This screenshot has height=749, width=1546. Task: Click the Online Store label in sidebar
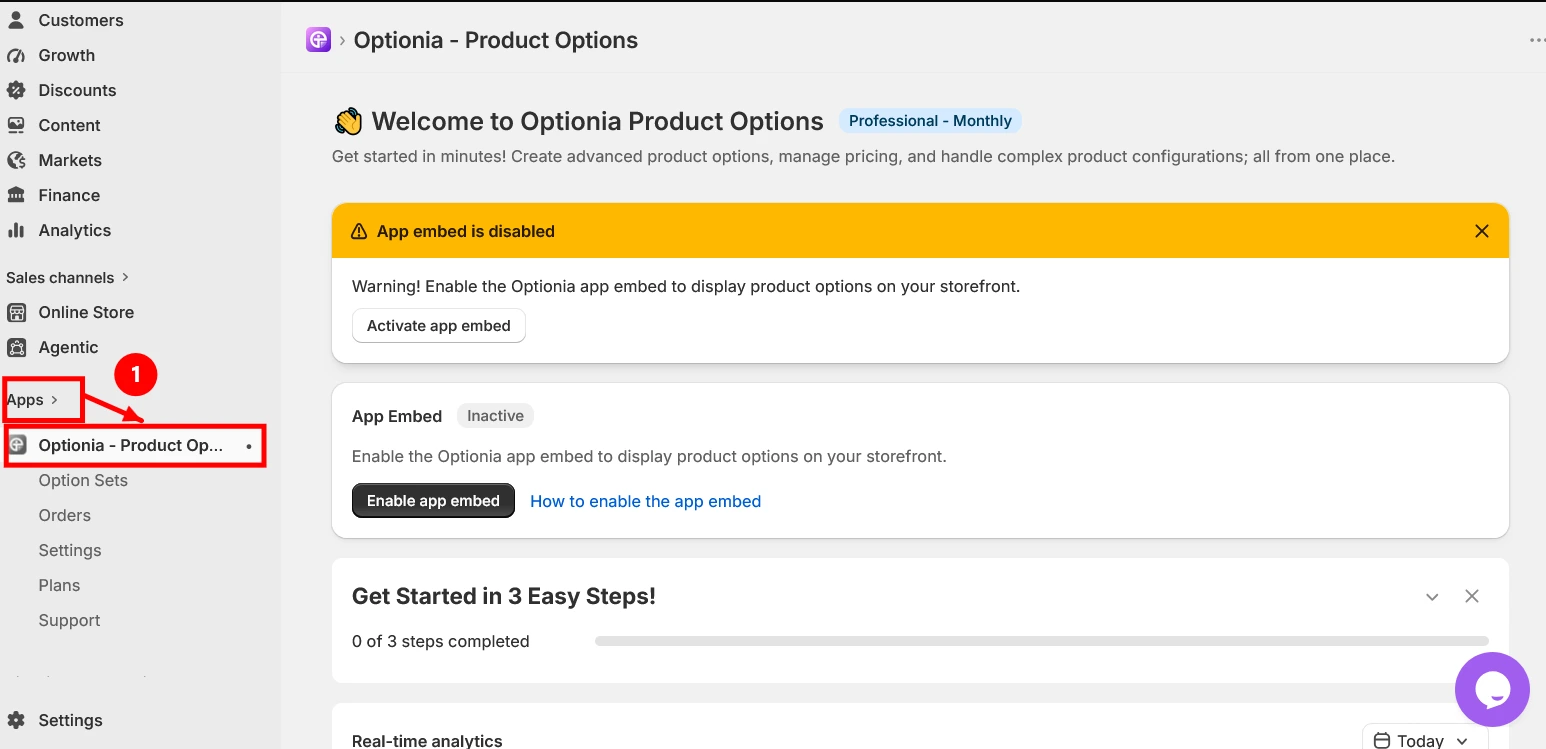86,312
